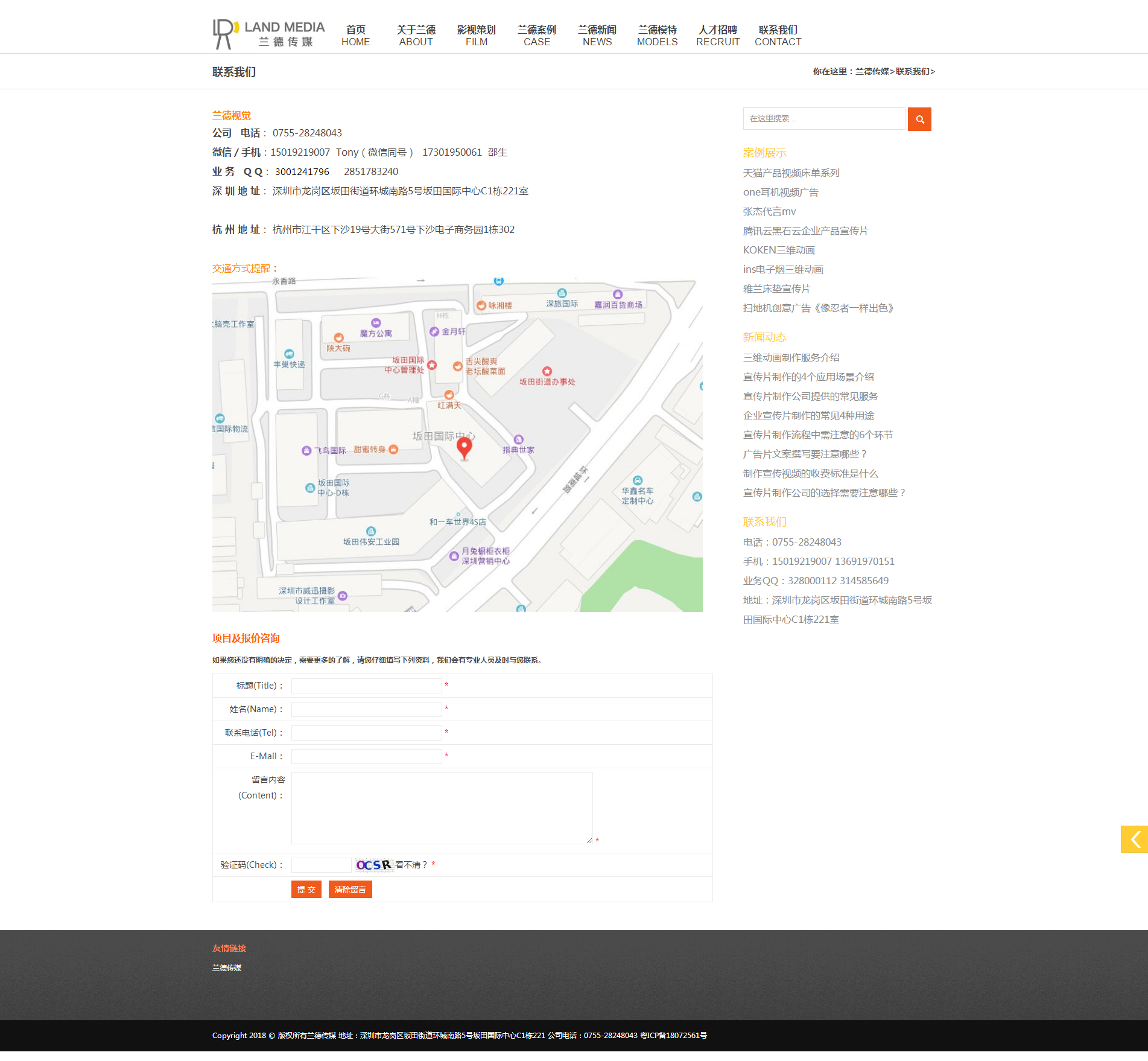Open 宣传片制作公司提供的常见服务 link
This screenshot has height=1061, width=1148.
[810, 397]
